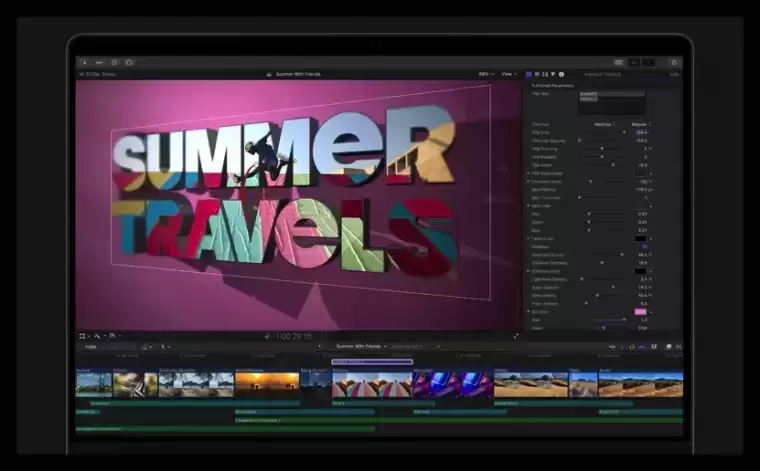Viewport: 760px width, 471px height.
Task: Switch to the Info inspector tab
Action: [561, 75]
